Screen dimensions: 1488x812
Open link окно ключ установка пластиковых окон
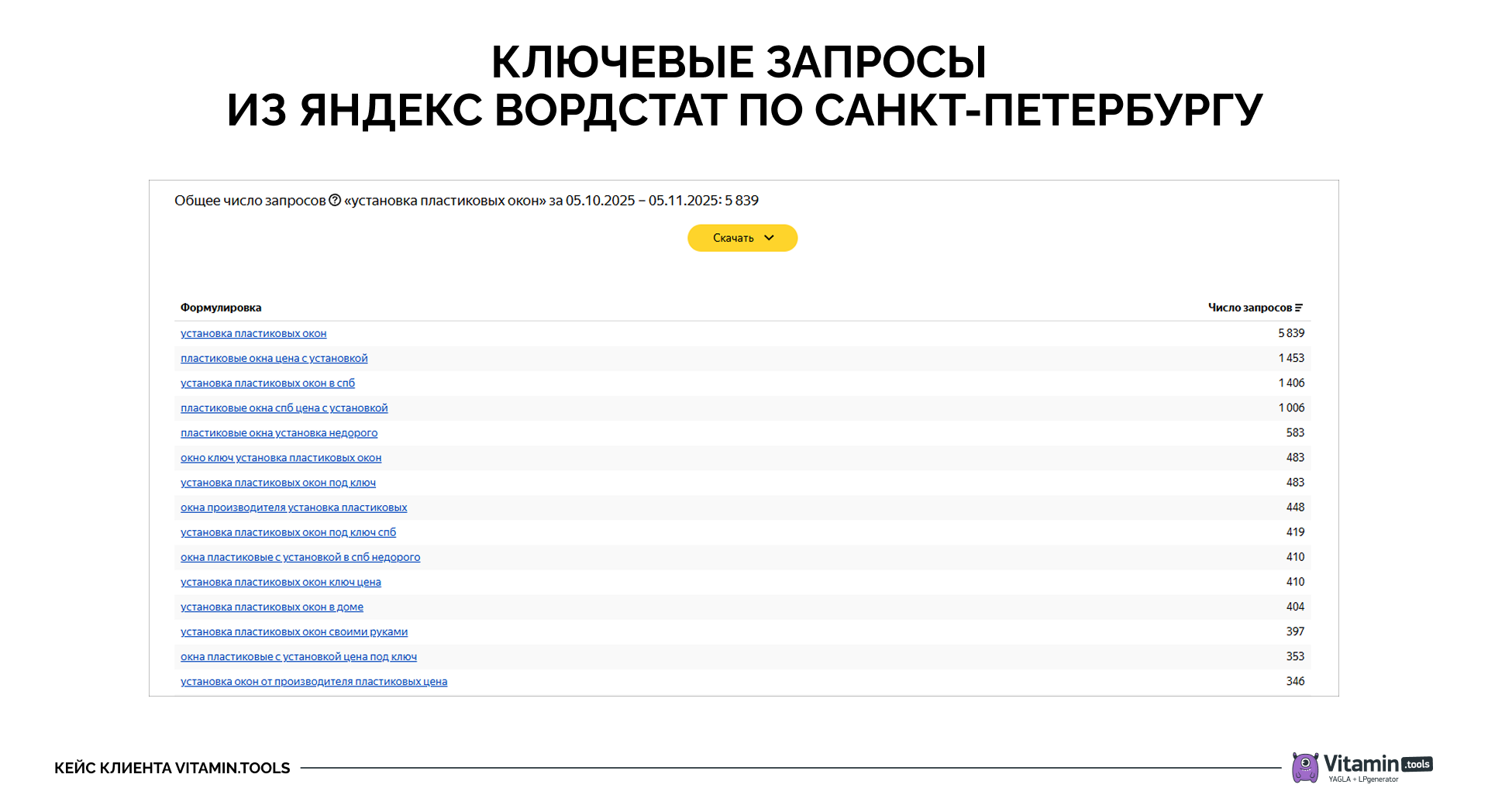[x=281, y=458]
